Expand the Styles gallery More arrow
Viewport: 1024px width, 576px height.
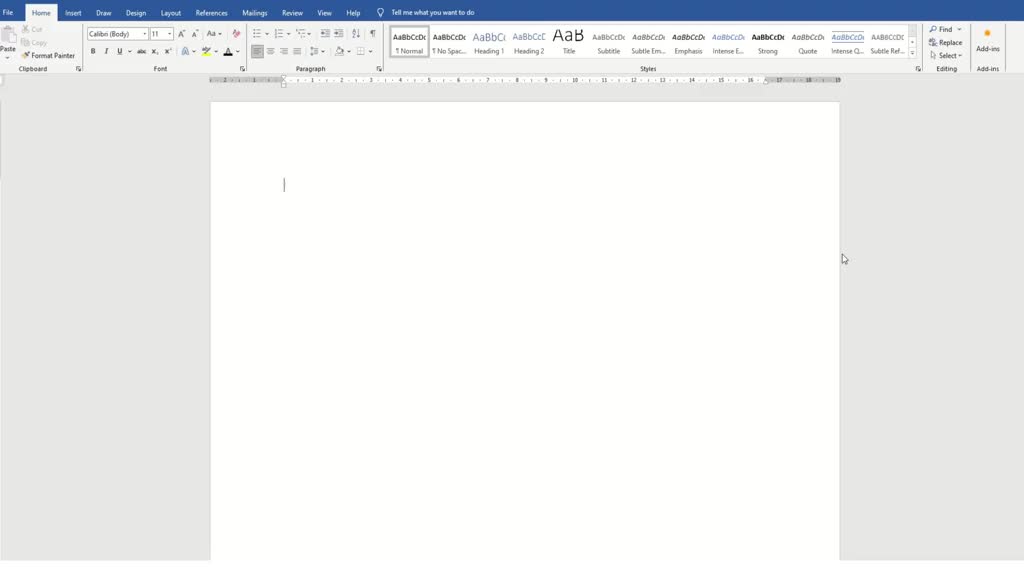[912, 53]
